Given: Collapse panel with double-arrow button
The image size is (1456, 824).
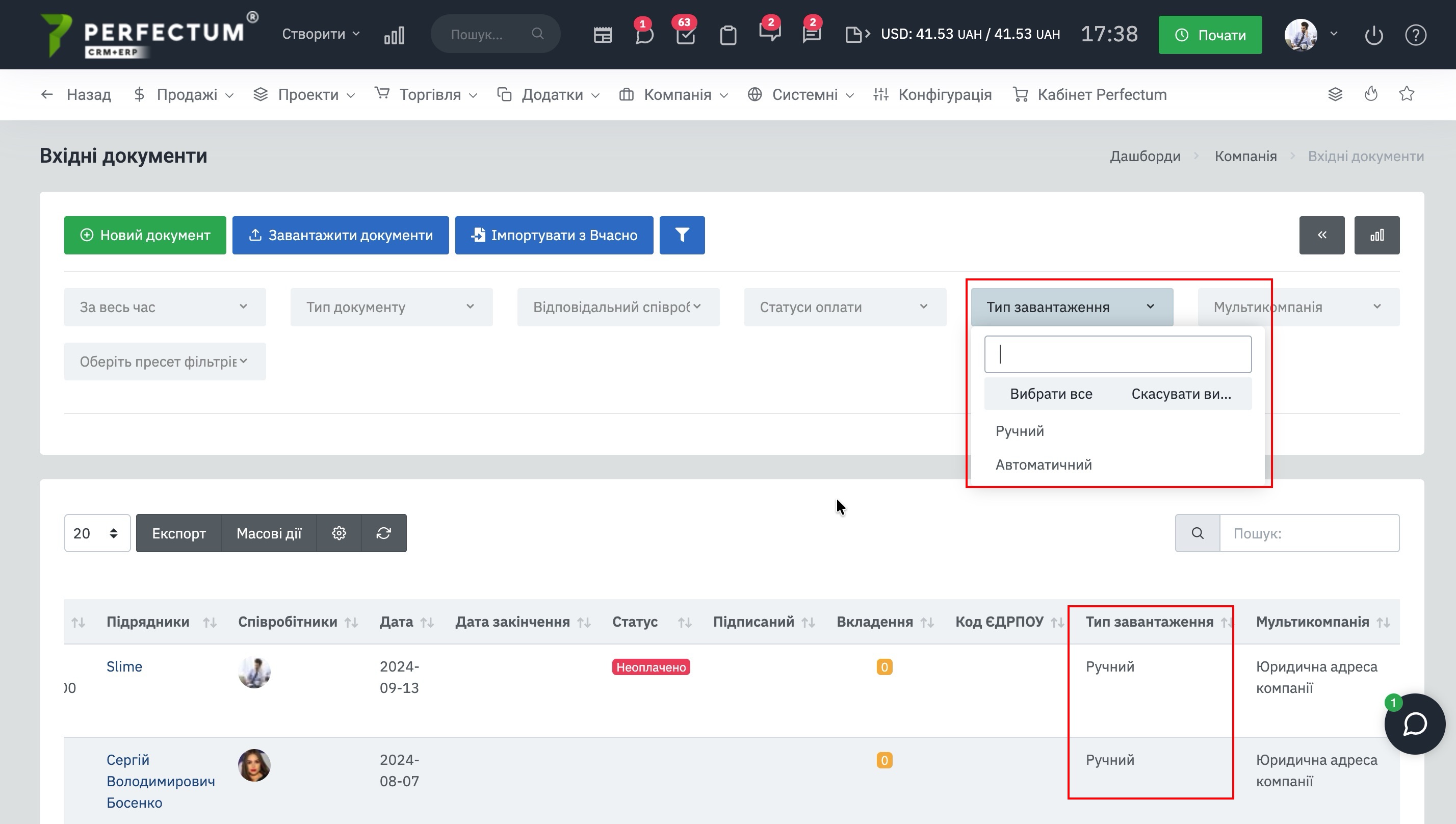Looking at the screenshot, I should [x=1321, y=235].
